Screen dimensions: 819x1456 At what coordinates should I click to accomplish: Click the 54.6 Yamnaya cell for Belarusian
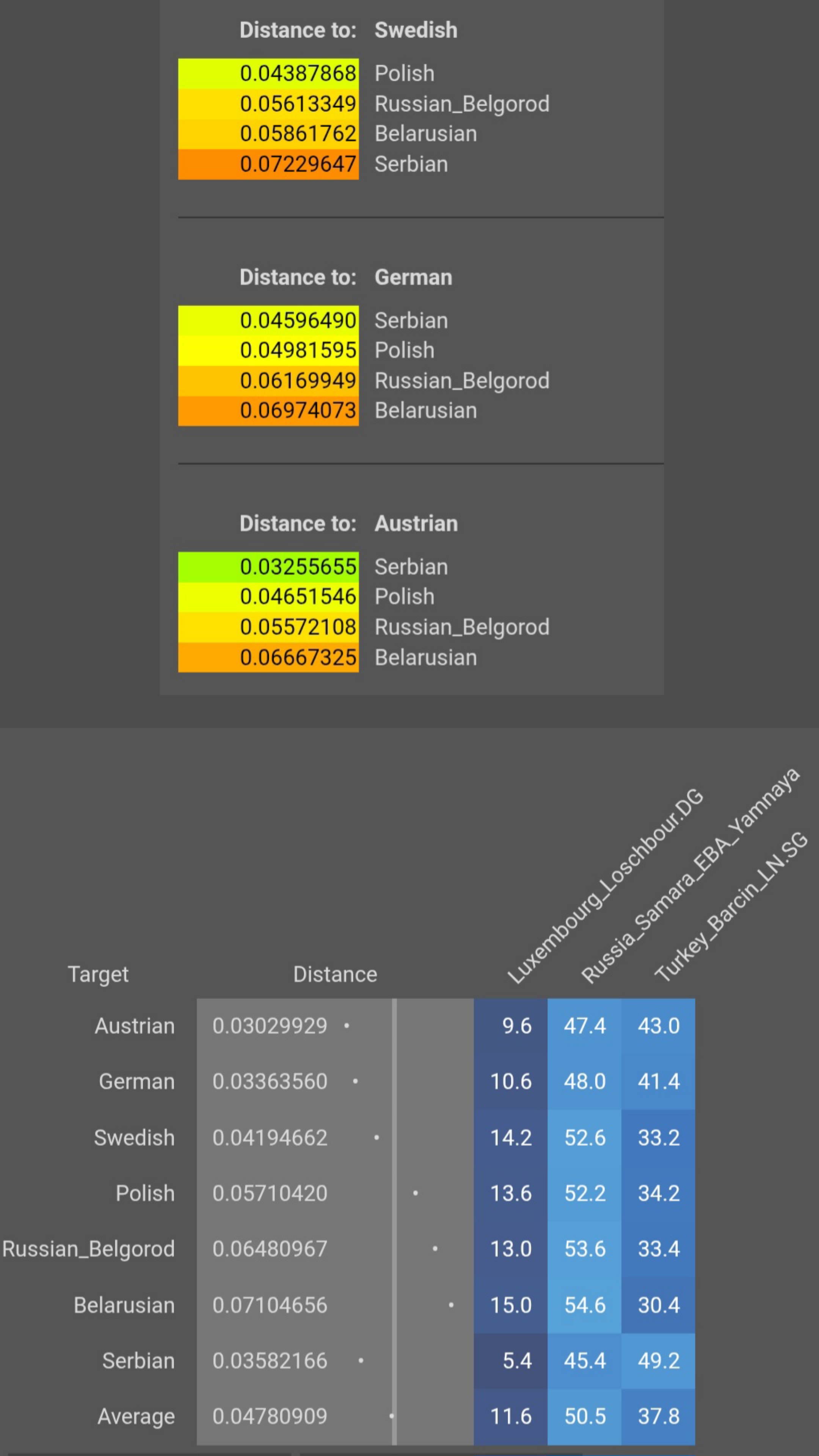(584, 1305)
